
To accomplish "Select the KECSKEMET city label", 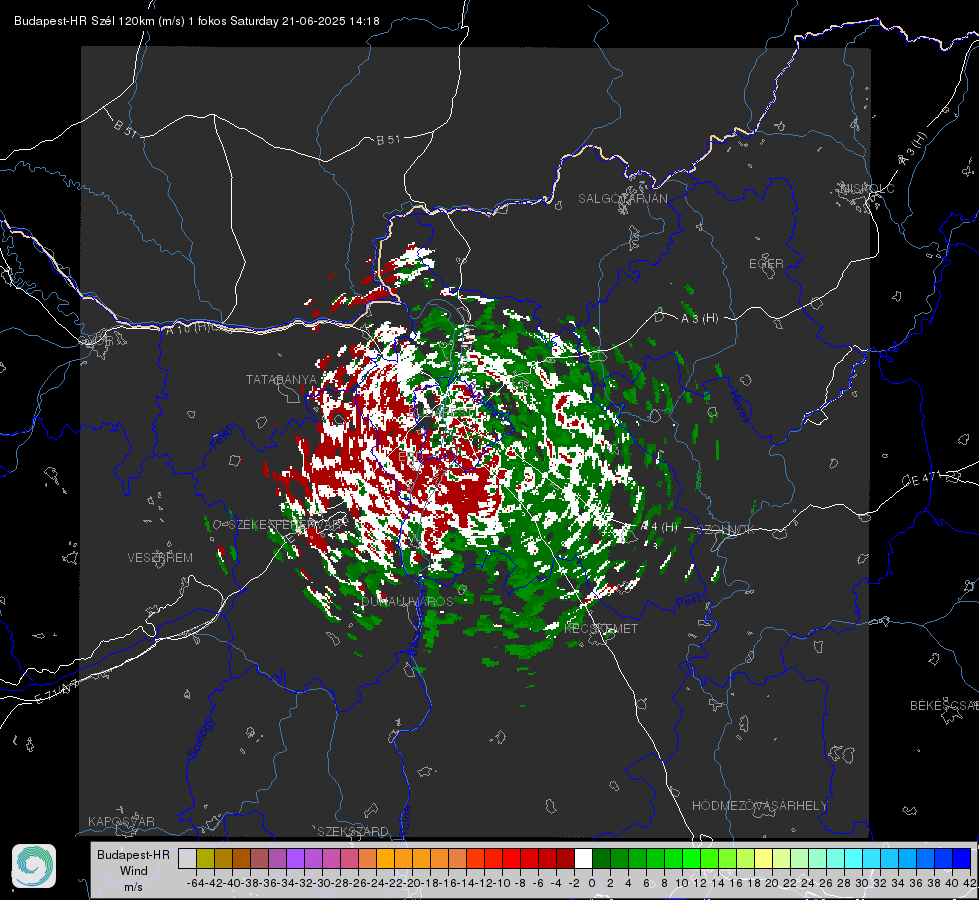I will tap(601, 629).
